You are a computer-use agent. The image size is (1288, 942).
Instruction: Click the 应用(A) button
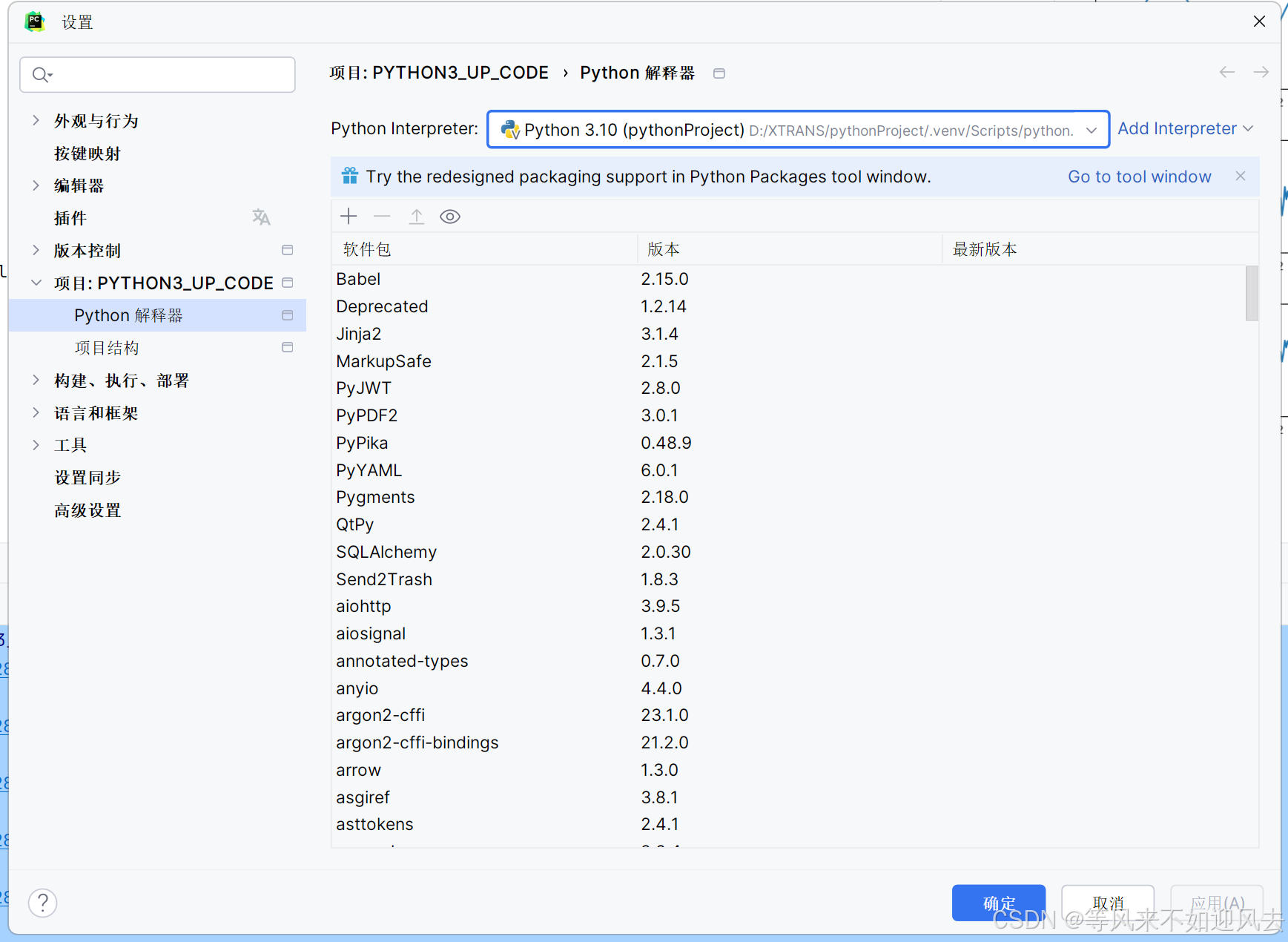click(1217, 903)
